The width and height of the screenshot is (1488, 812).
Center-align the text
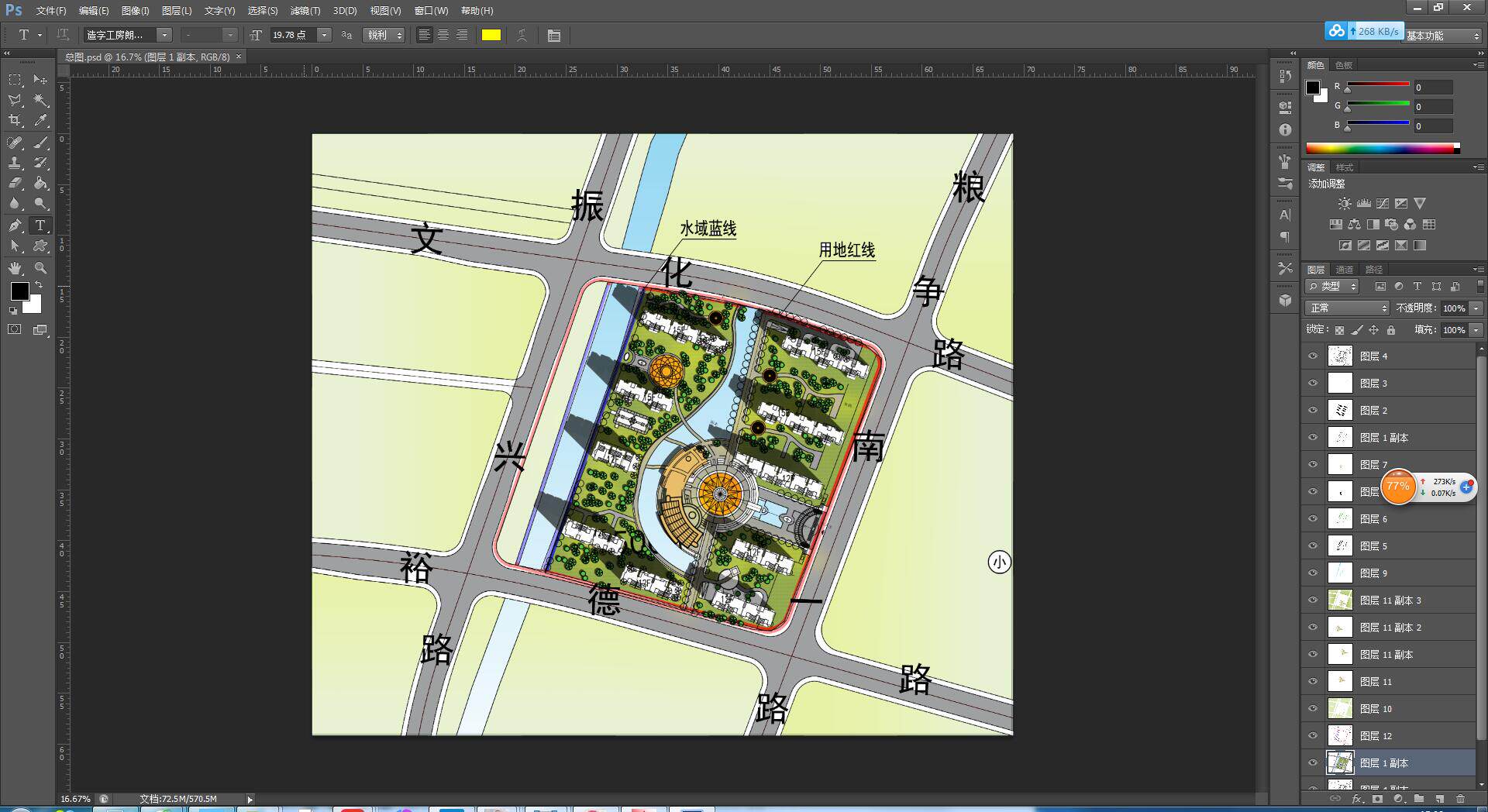(443, 35)
